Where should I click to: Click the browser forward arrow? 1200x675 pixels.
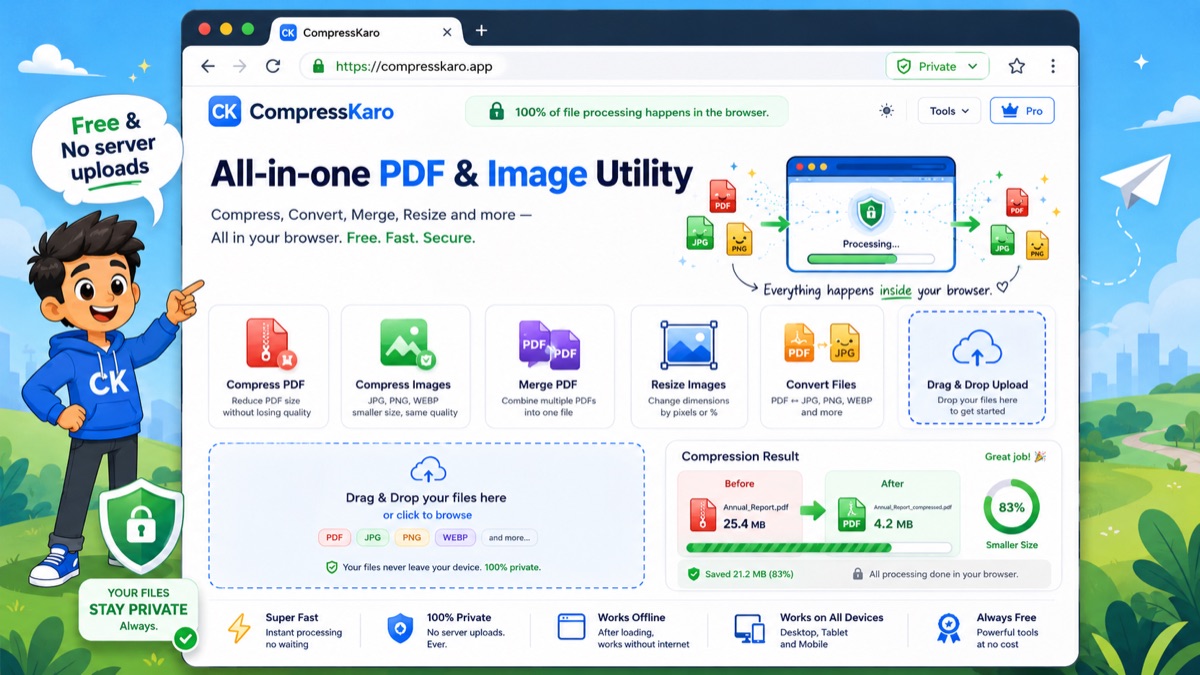[x=240, y=66]
